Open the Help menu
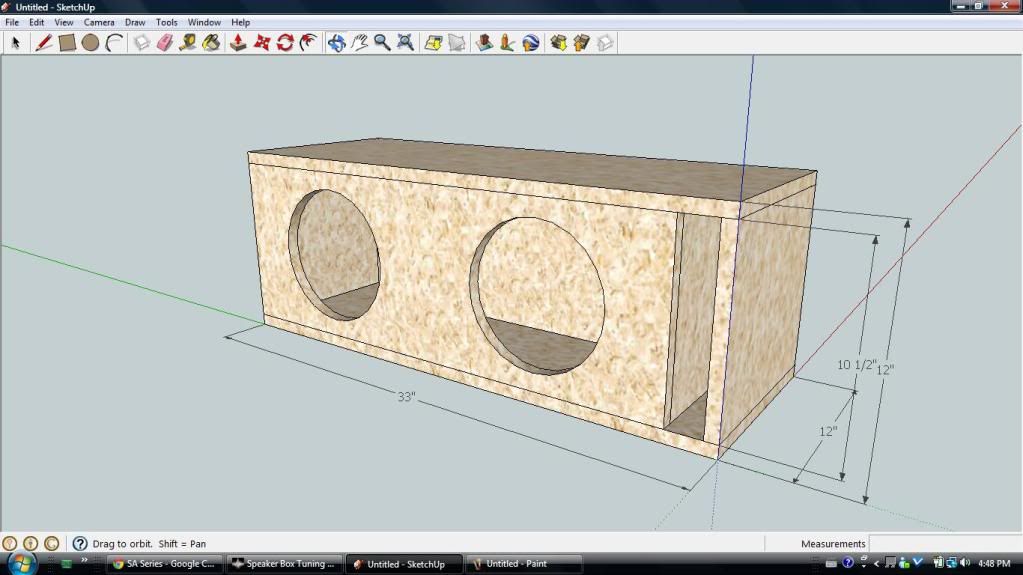This screenshot has width=1023, height=575. [240, 22]
